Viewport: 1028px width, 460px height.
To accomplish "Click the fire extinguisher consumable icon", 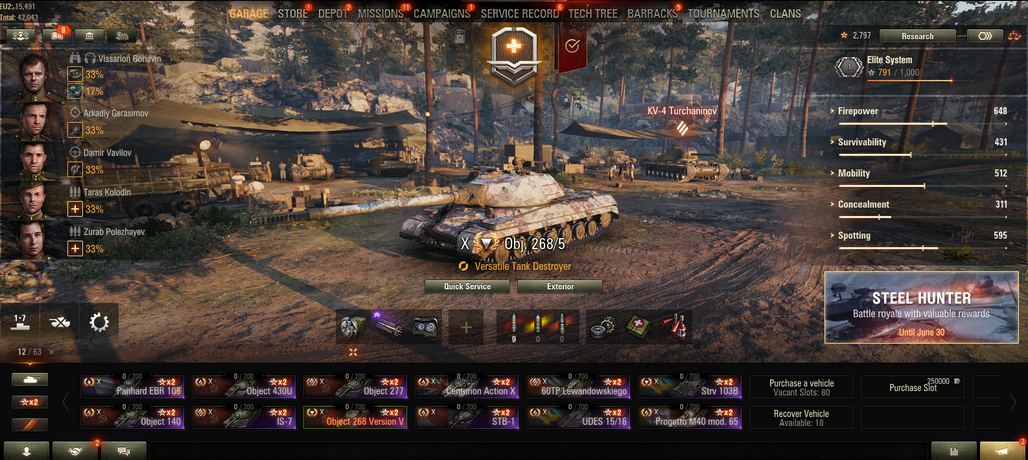I will click(674, 327).
